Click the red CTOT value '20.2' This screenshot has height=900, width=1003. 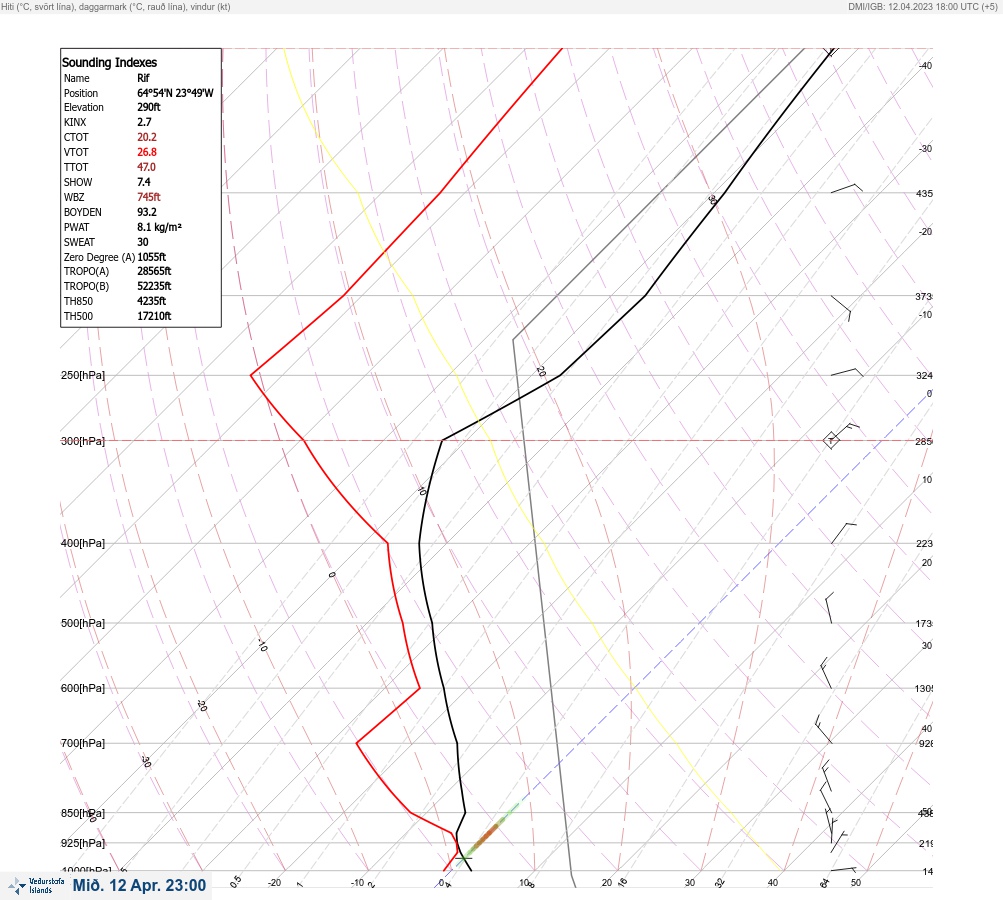coord(146,137)
